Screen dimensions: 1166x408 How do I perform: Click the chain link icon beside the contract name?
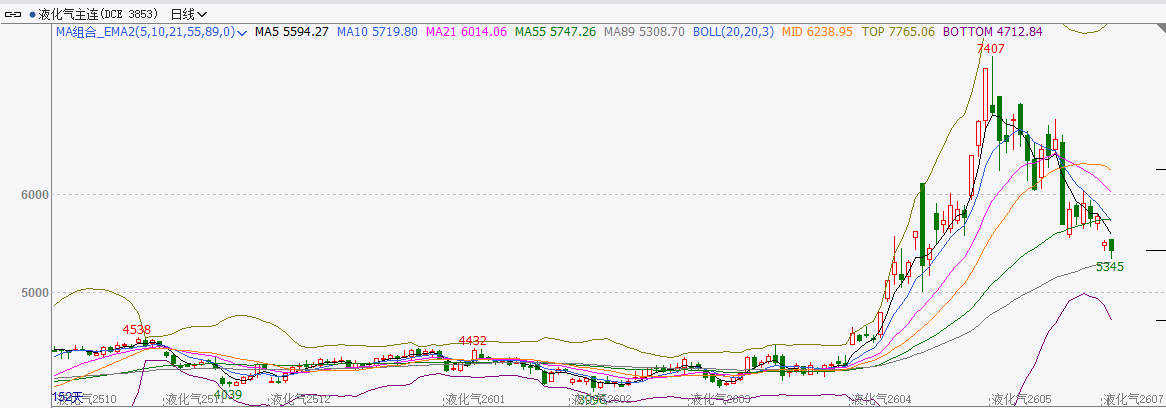pos(14,15)
